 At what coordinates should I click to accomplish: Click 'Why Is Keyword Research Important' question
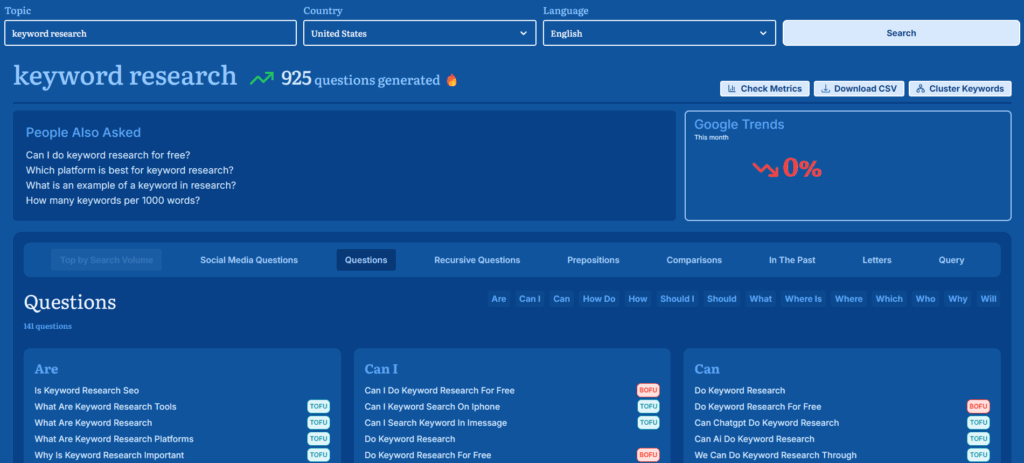(x=109, y=455)
